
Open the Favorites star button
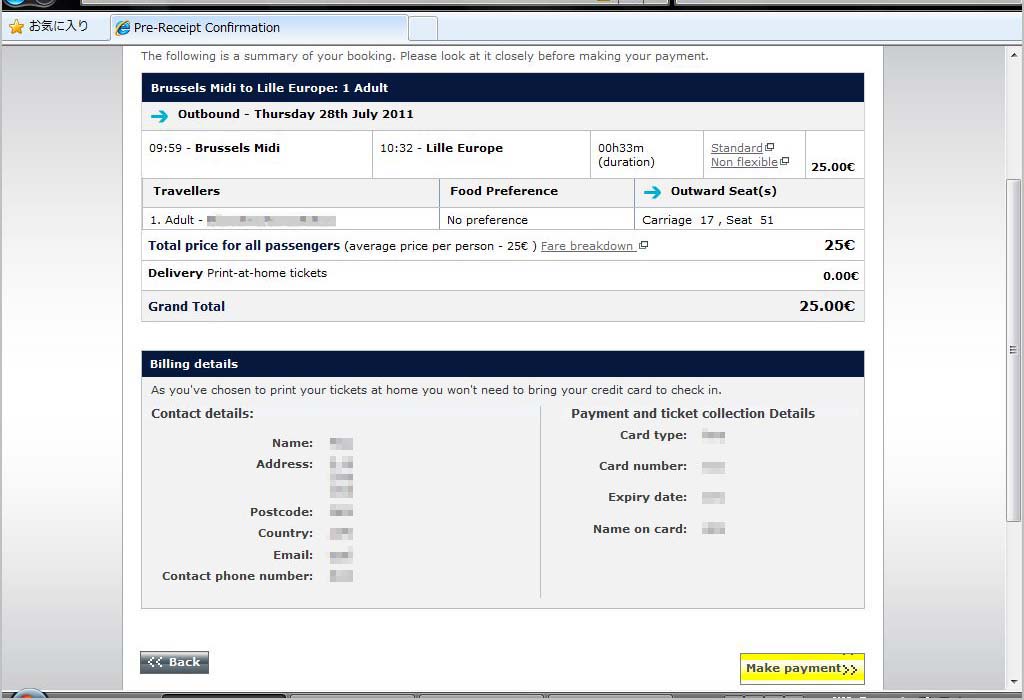coord(17,27)
